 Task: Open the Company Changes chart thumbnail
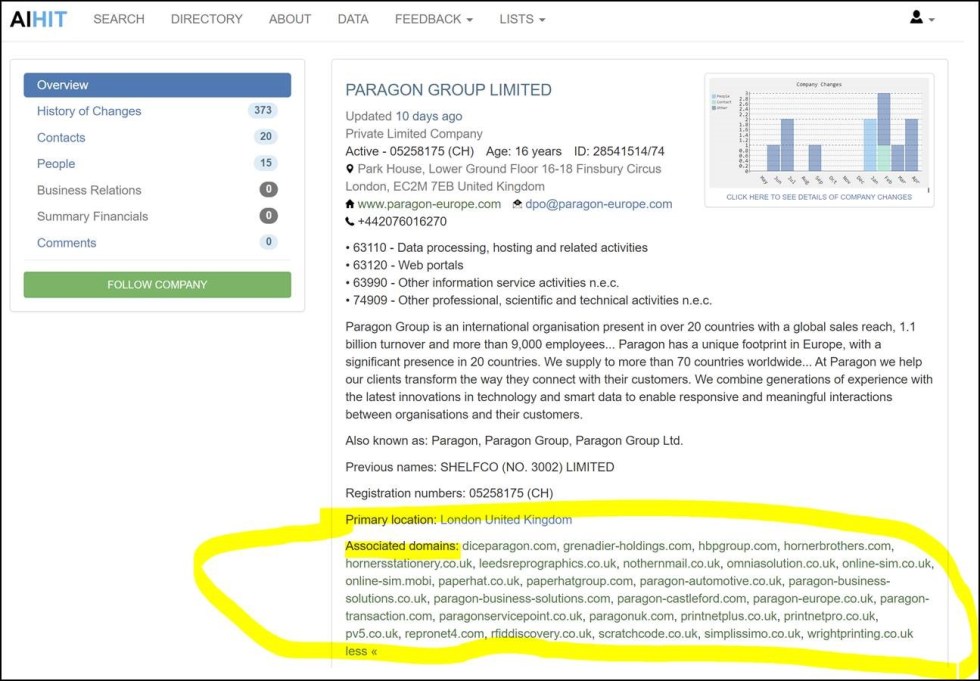click(x=819, y=132)
